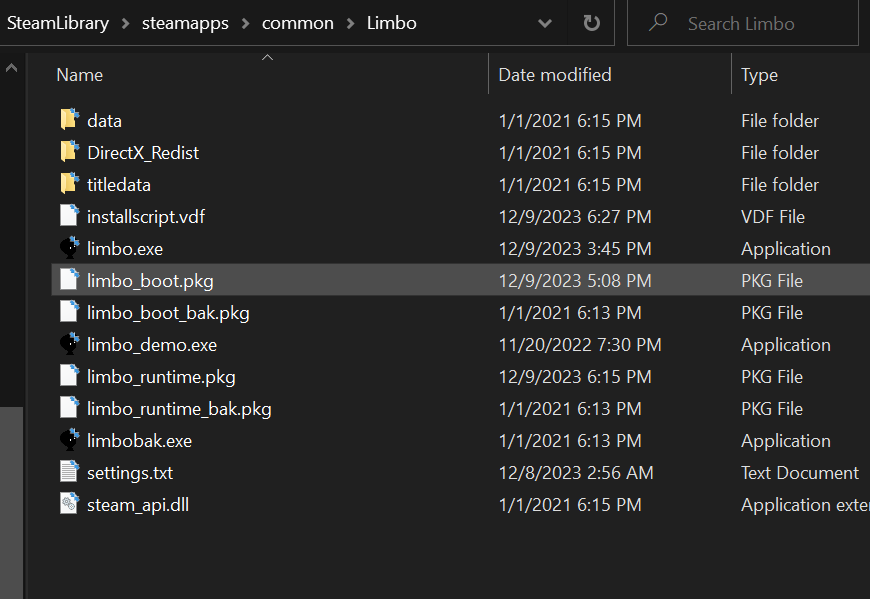Expand the chevron after SteamLibrary breadcrumb
The image size is (870, 599).
click(x=124, y=23)
